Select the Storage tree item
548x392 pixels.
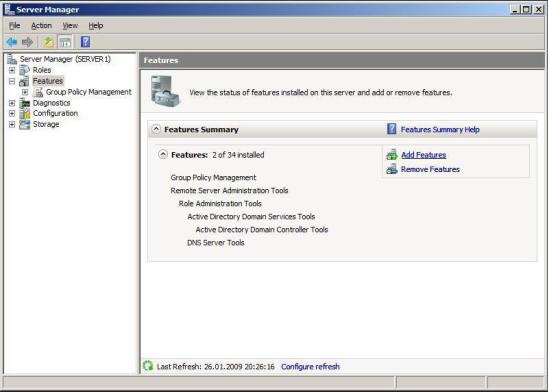click(46, 124)
